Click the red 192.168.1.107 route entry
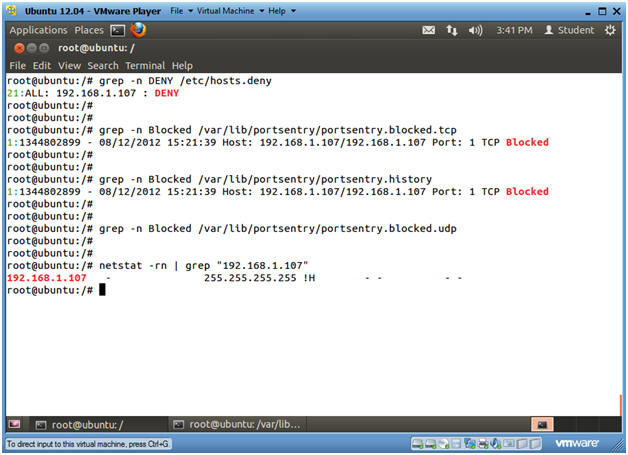The image size is (628, 455). click(46, 278)
